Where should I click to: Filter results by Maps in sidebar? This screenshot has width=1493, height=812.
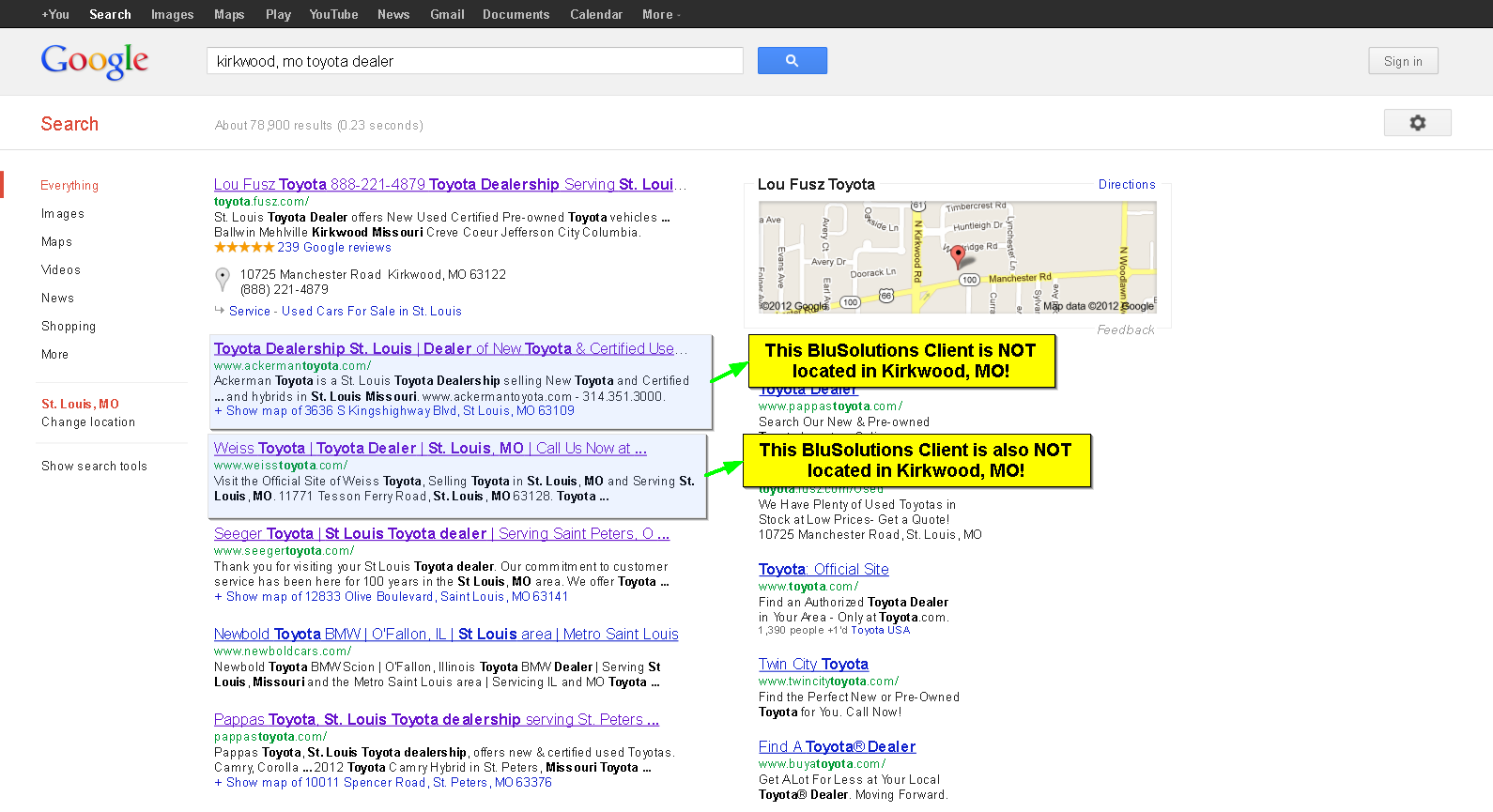coord(56,242)
